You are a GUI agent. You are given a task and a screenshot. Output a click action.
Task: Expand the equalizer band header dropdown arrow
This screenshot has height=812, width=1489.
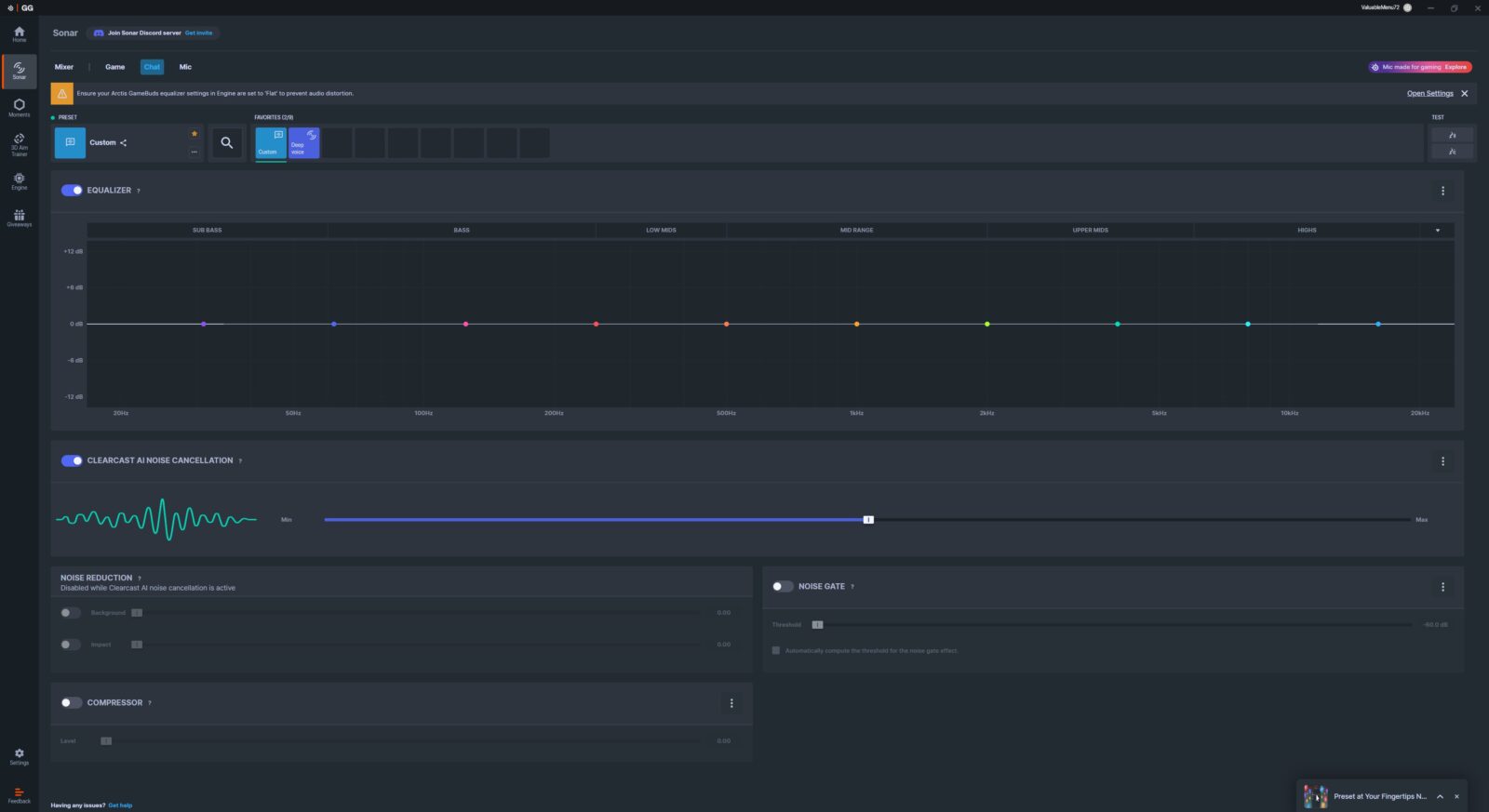pyautogui.click(x=1437, y=231)
